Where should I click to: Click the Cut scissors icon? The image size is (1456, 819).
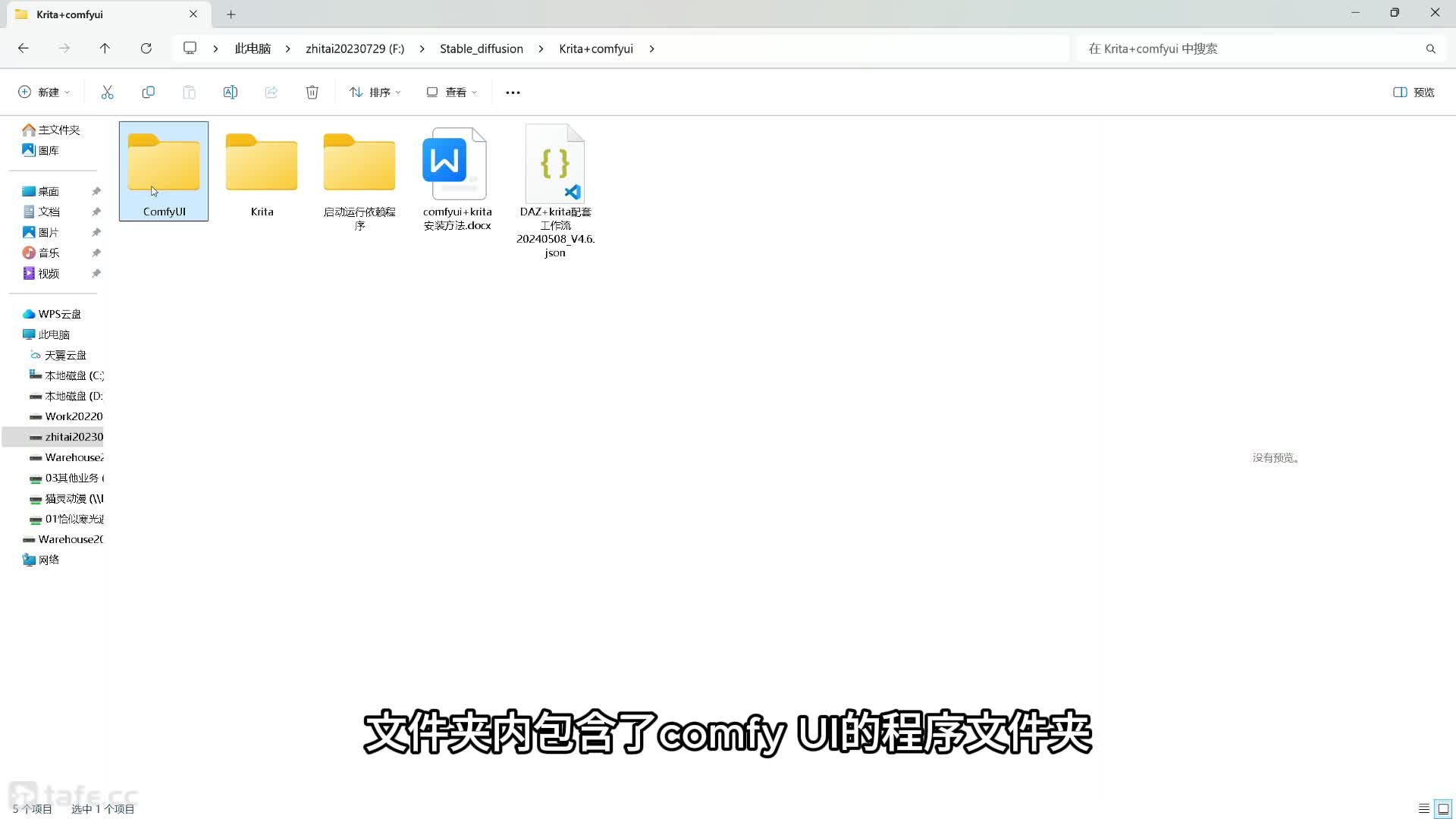107,92
